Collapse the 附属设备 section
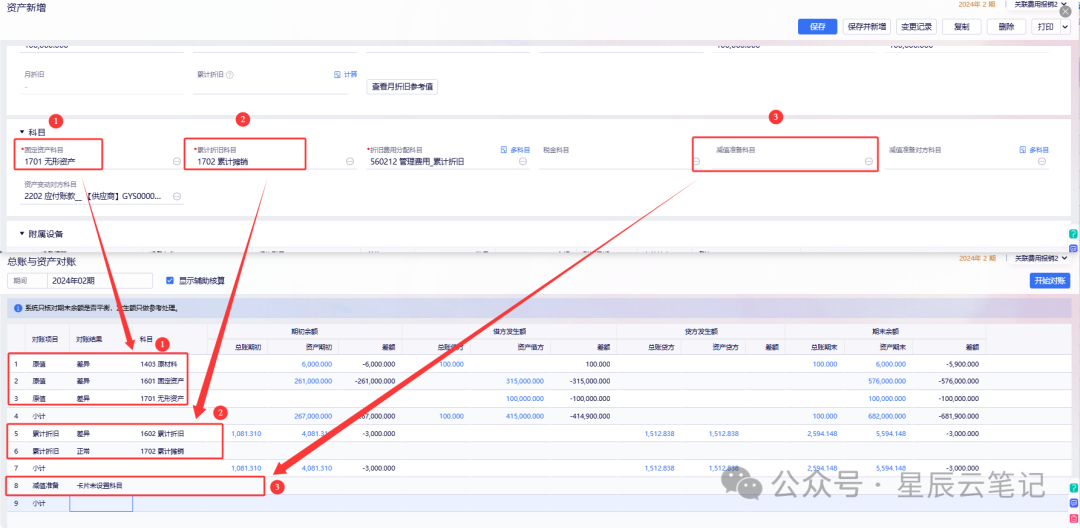The height and width of the screenshot is (528, 1080). (x=22, y=234)
